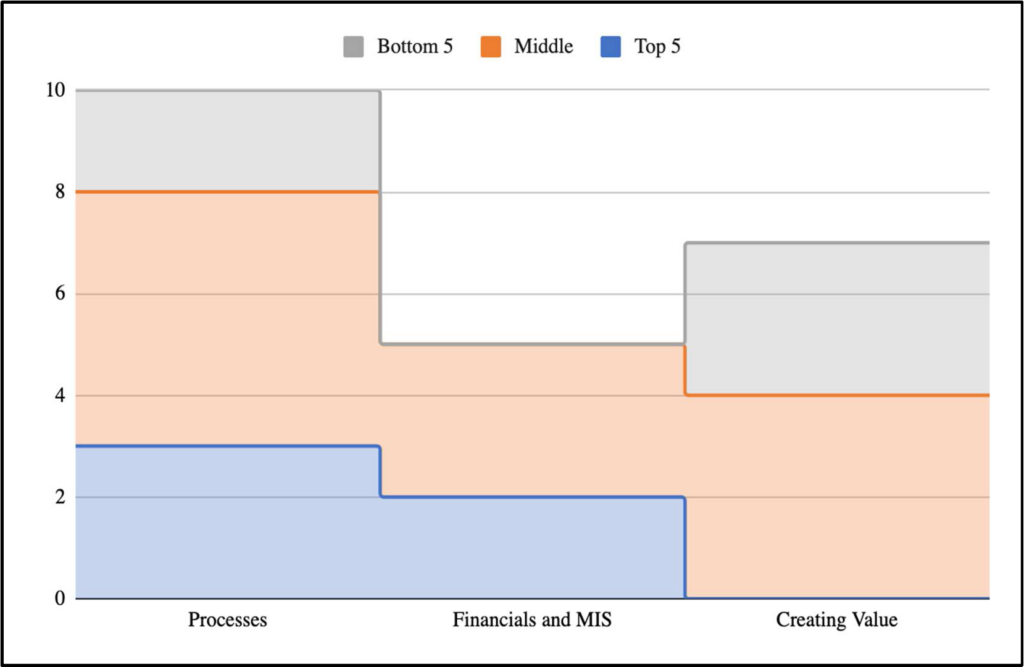The image size is (1024, 667).
Task: Select the blue Top 5 area over Financials and MIS
Action: click(x=532, y=547)
